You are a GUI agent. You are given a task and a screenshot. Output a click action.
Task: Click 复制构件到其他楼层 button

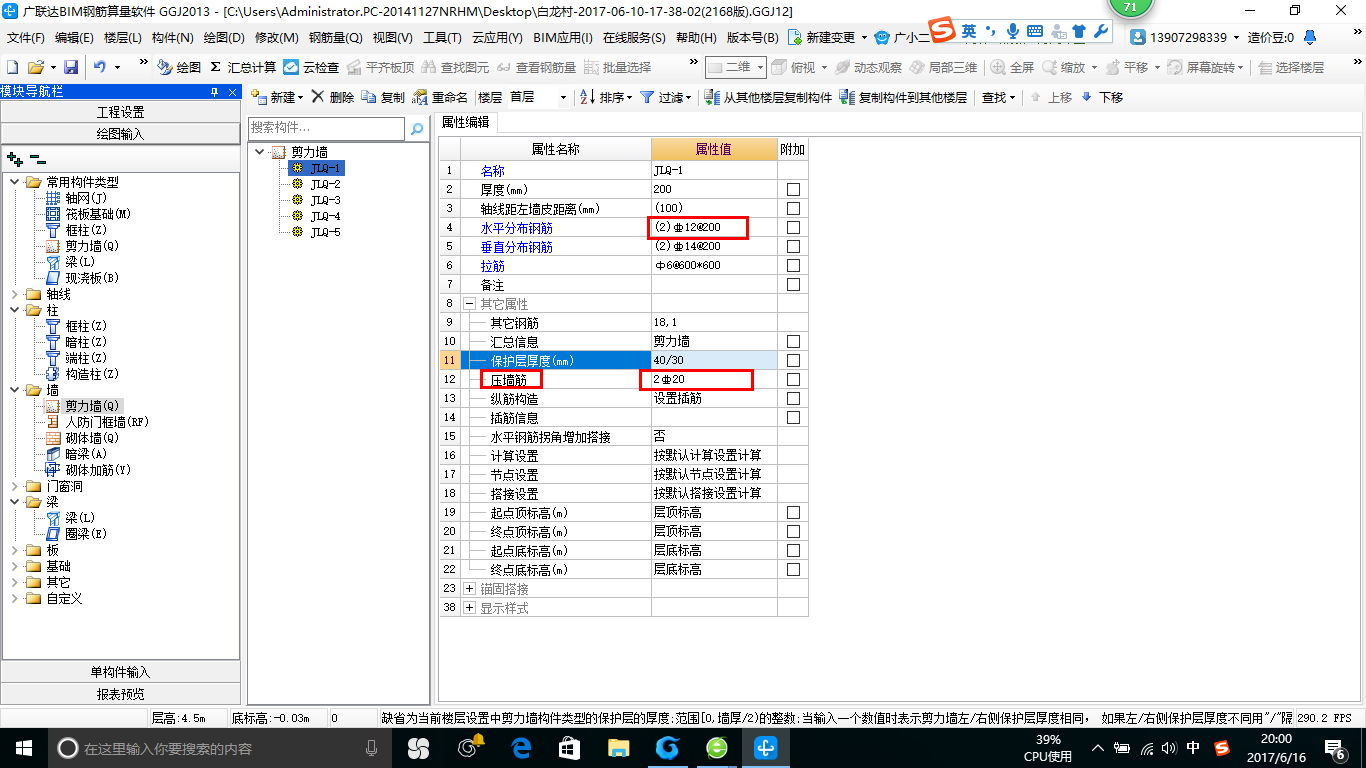tap(904, 97)
